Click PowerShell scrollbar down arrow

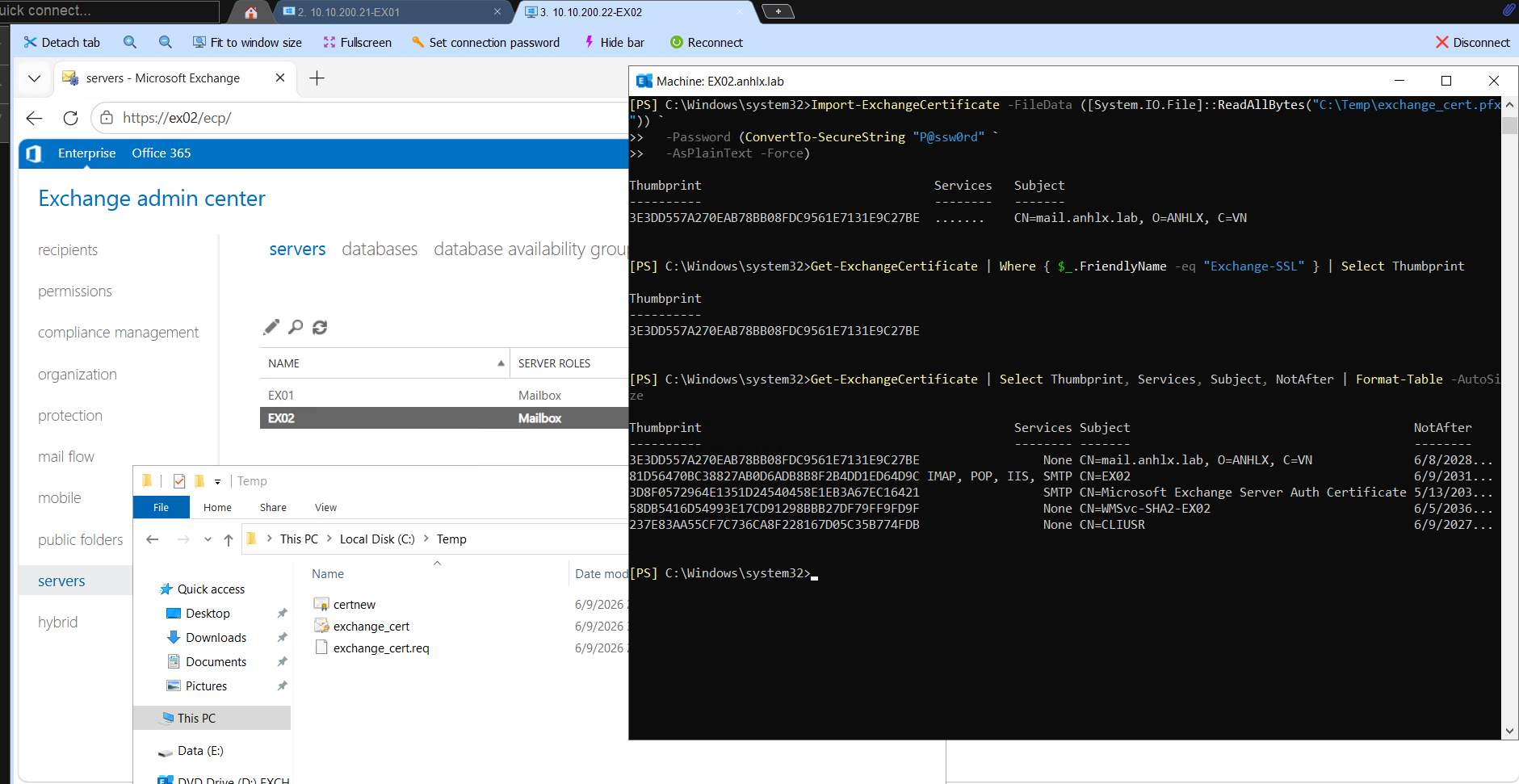click(x=1510, y=731)
